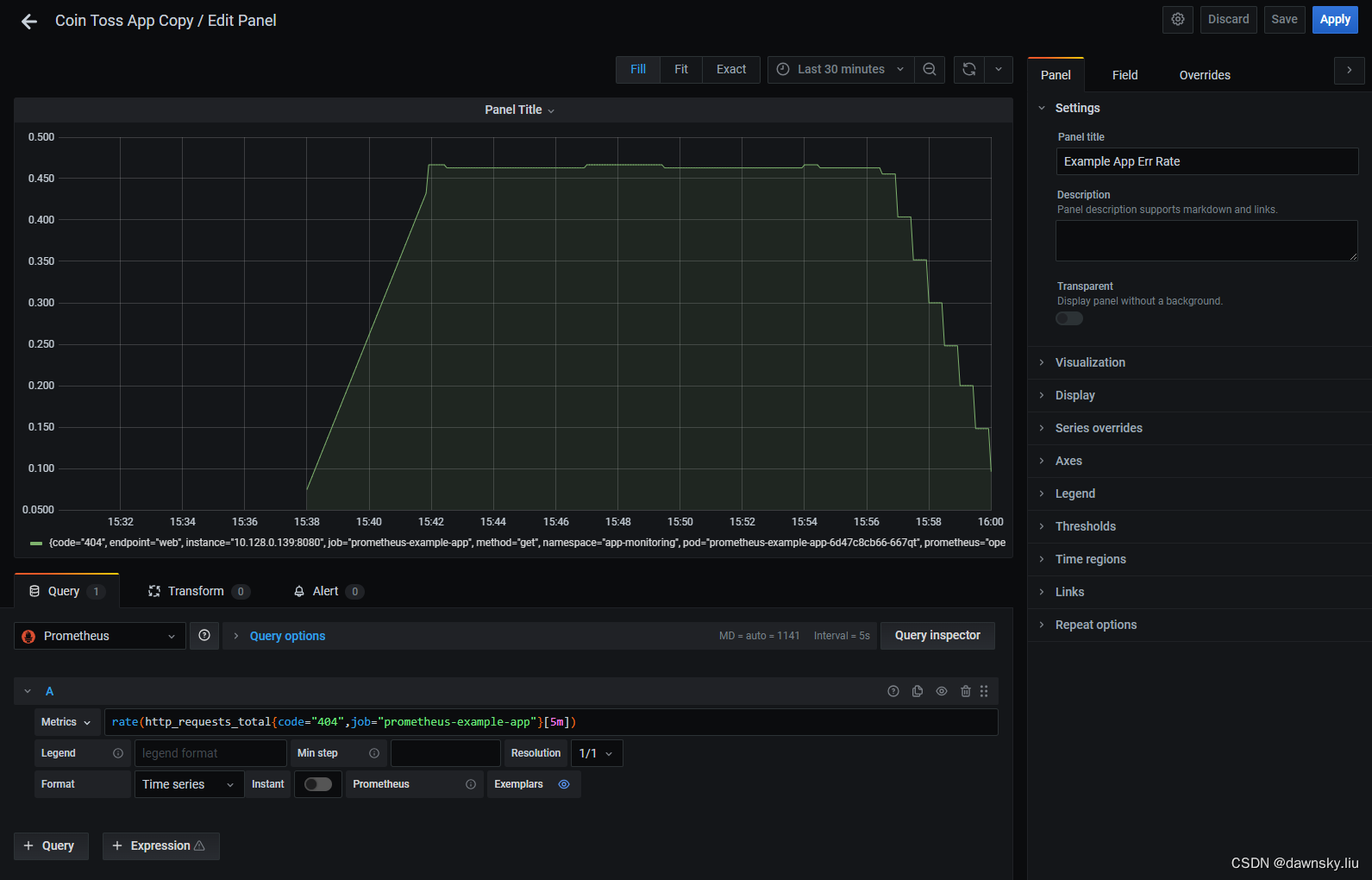Viewport: 1372px width, 880px height.
Task: Switch to the Panel tab
Action: coord(1056,75)
